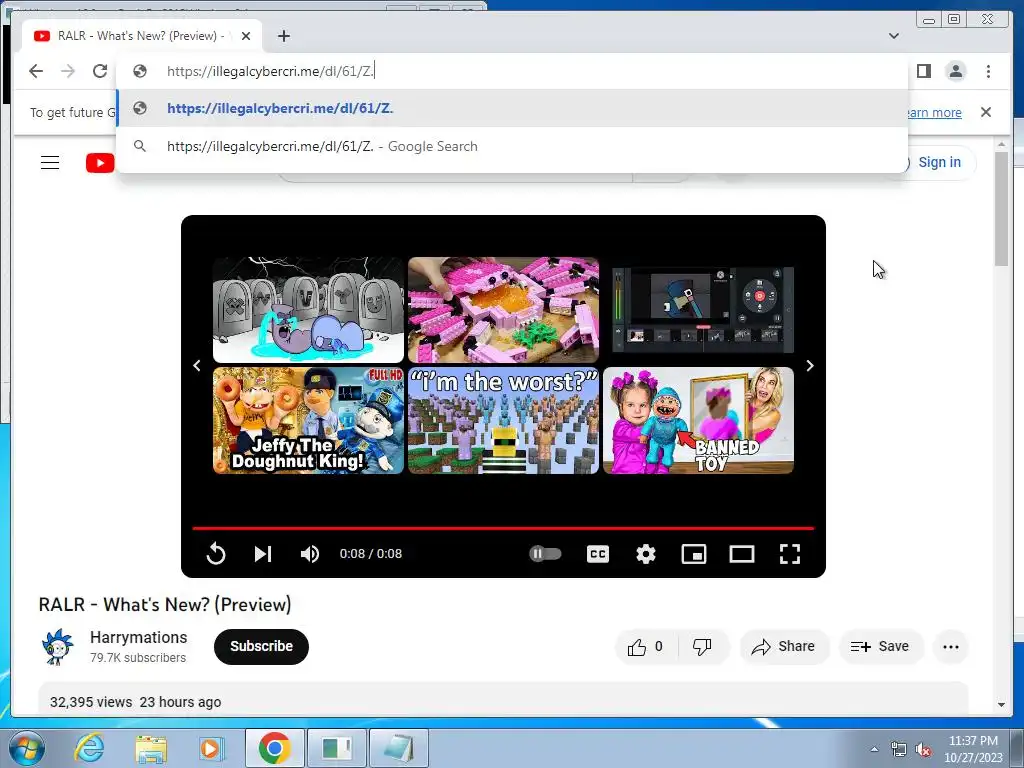Open the Windows Start menu
Viewport: 1024px width, 768px height.
[25, 748]
